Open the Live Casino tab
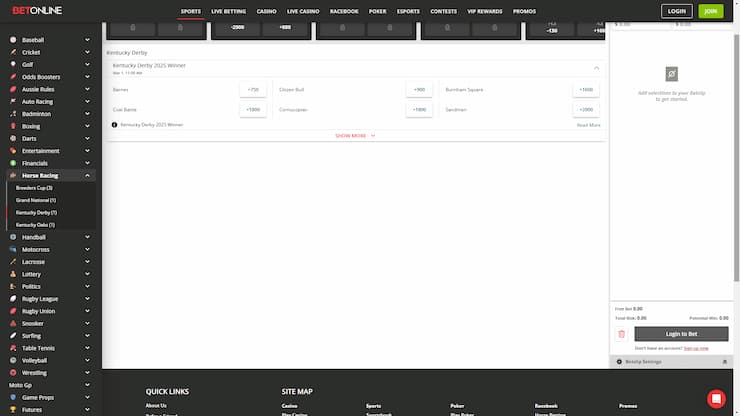 pos(303,11)
